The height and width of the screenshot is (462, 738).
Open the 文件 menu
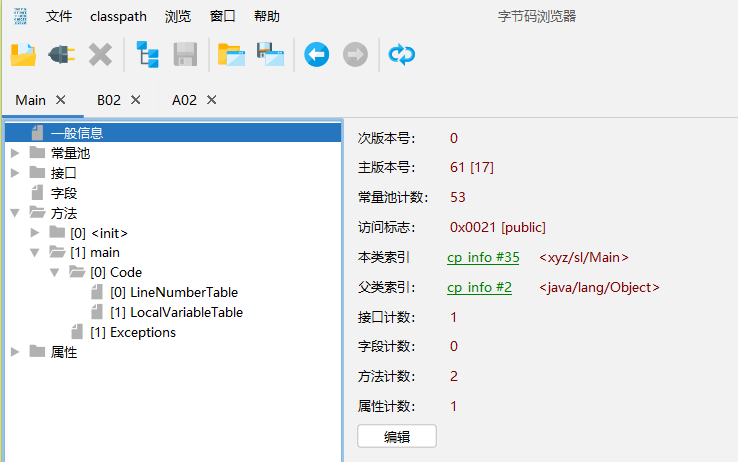(59, 16)
